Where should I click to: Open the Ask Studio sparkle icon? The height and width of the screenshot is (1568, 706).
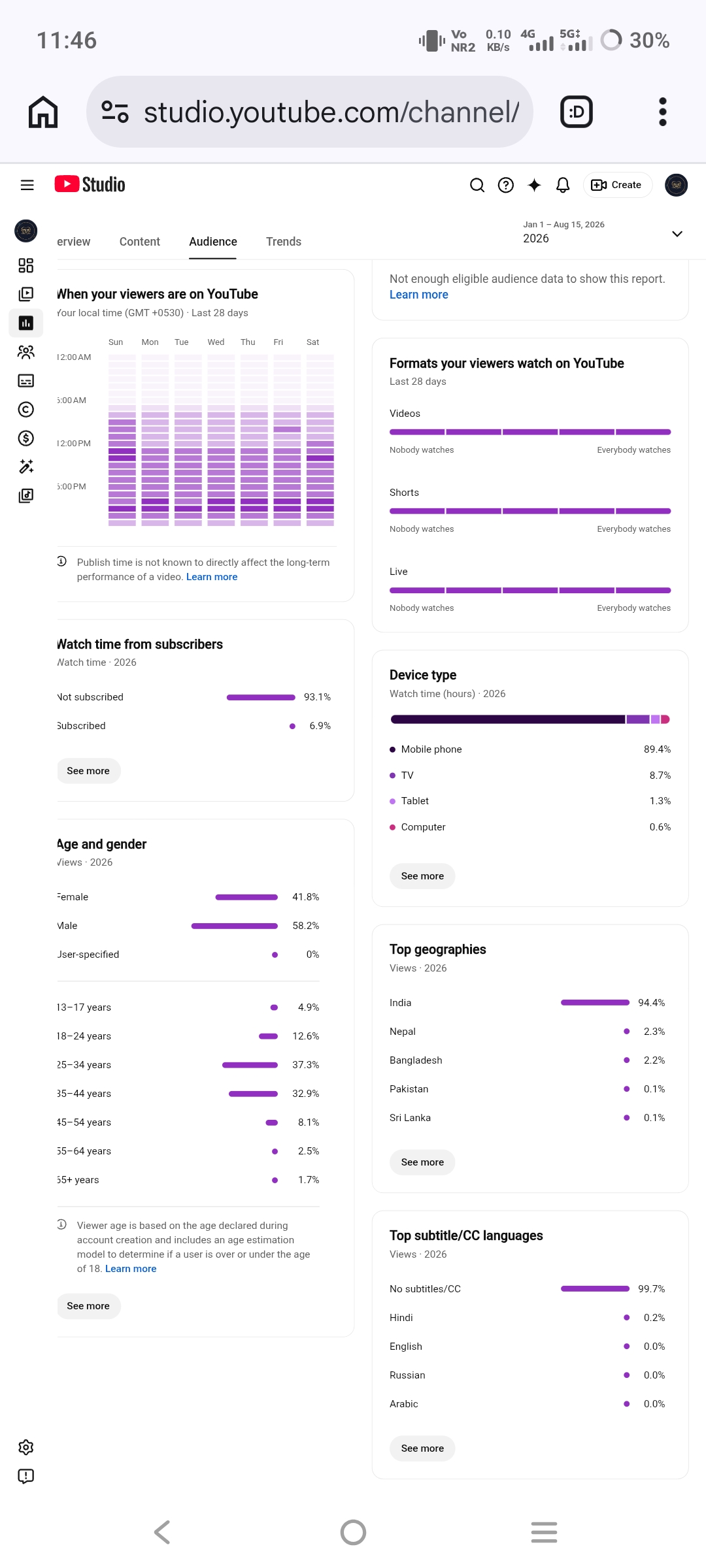[534, 185]
